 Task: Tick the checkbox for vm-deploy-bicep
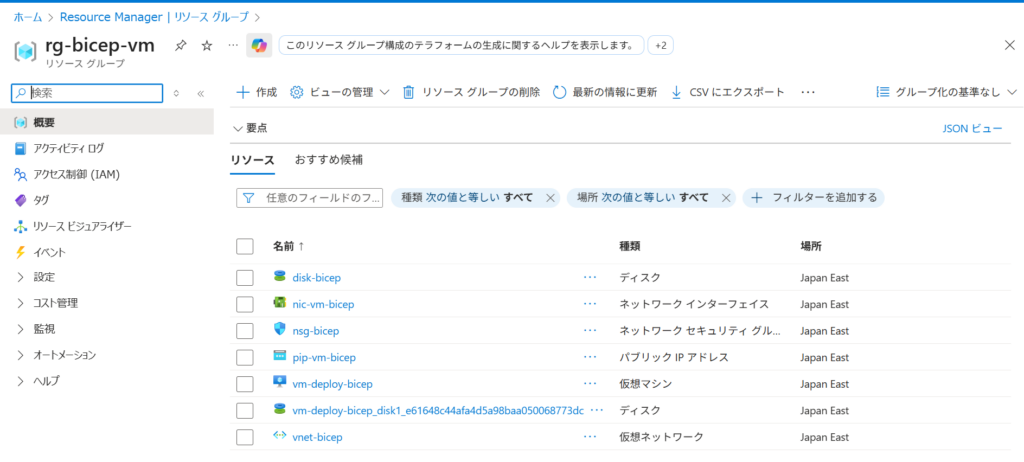245,384
